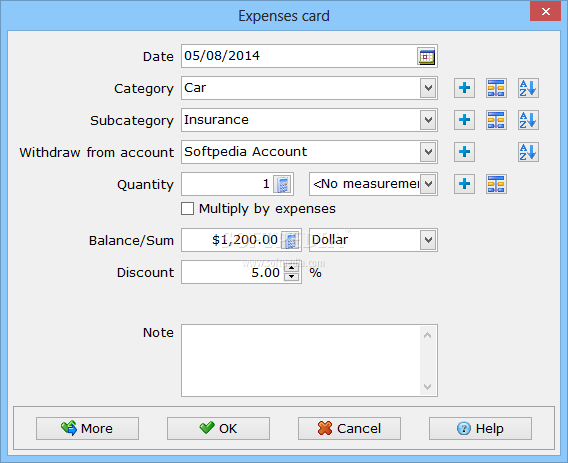This screenshot has width=568, height=463.
Task: Enable Multiply by expenses checkbox
Action: 187,209
